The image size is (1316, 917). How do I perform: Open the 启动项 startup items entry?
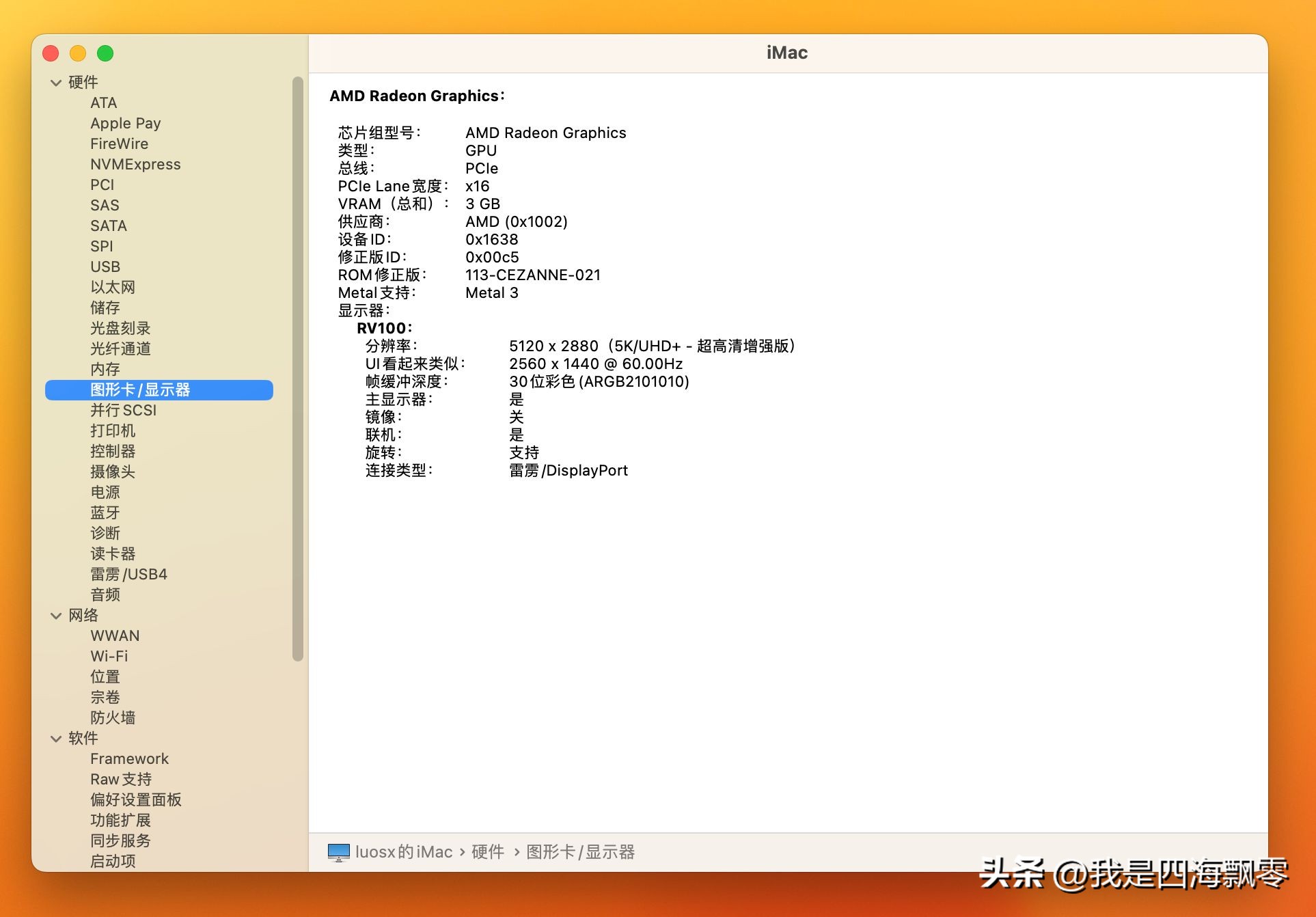113,862
